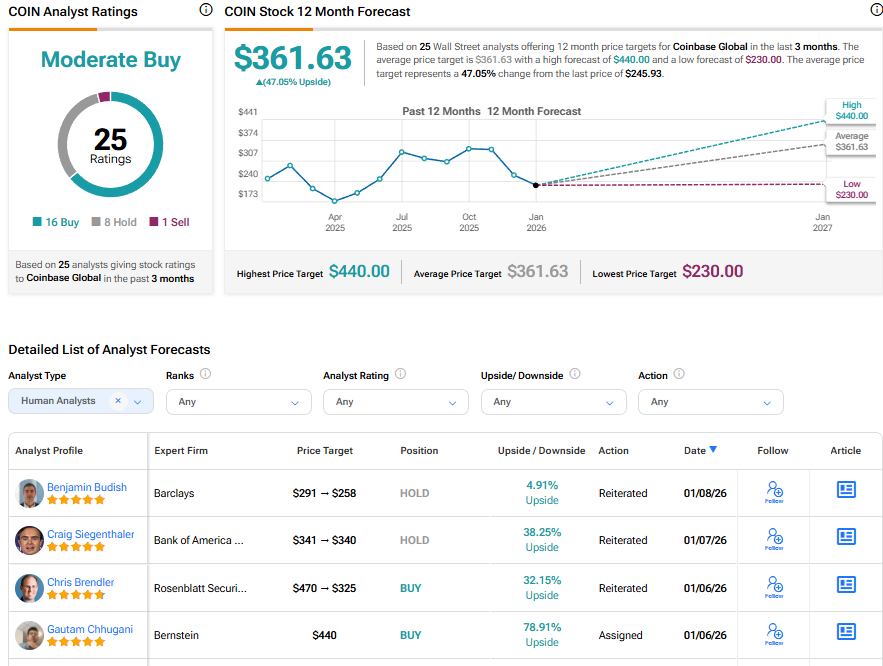The height and width of the screenshot is (666, 883).
Task: Remove the Human Analysts filter chip
Action: point(118,401)
